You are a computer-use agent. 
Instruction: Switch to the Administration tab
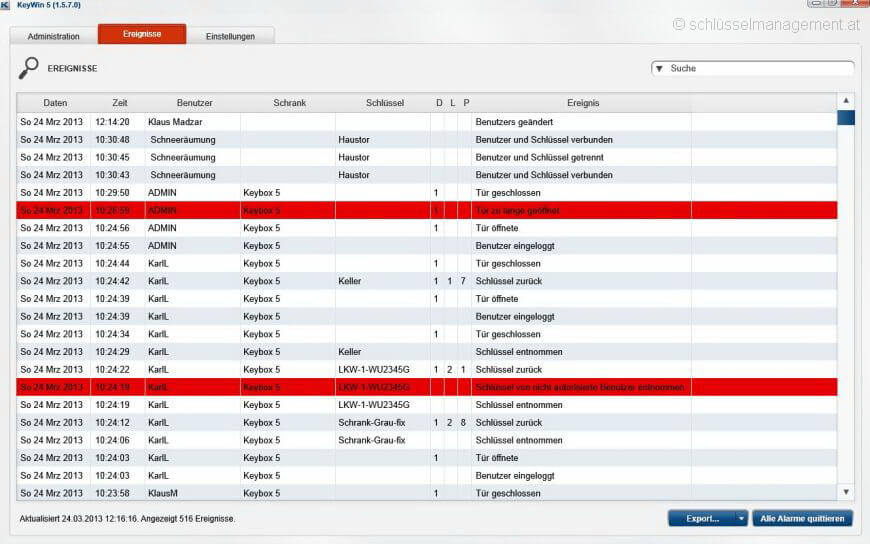53,36
